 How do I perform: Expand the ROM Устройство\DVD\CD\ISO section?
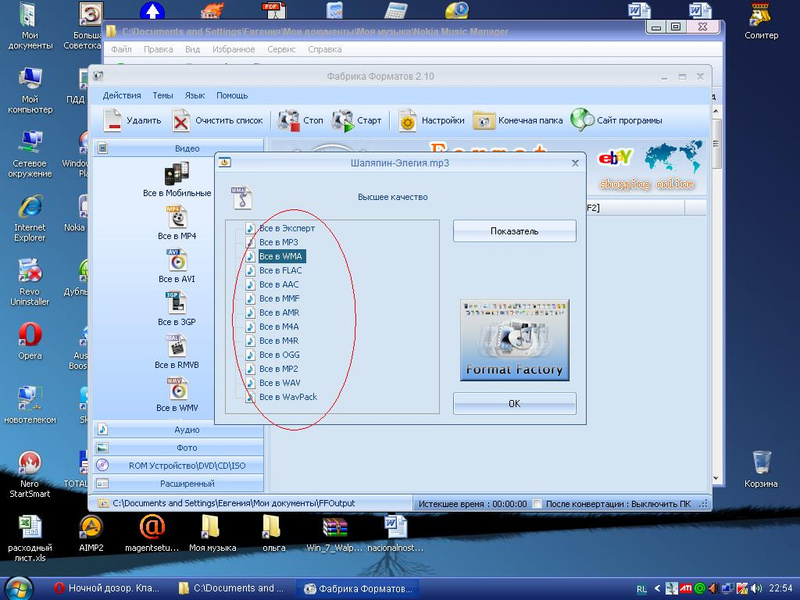pyautogui.click(x=178, y=465)
